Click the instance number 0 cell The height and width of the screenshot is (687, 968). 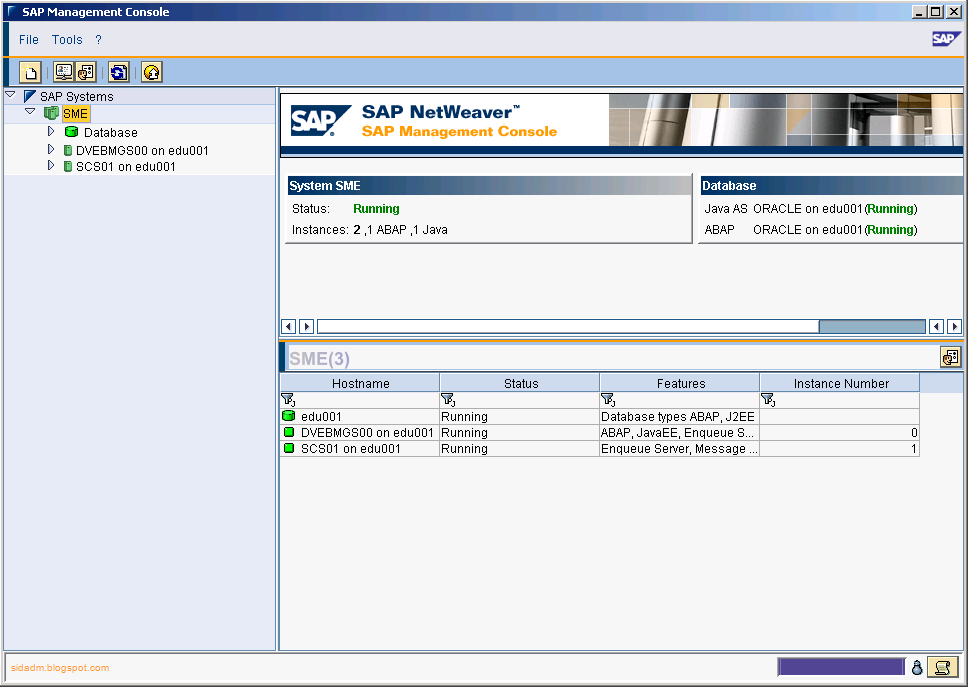click(840, 433)
